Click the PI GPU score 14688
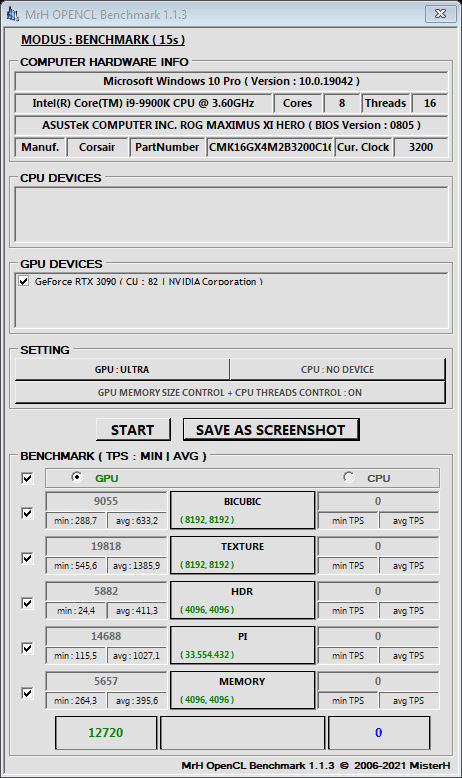 pos(106,636)
